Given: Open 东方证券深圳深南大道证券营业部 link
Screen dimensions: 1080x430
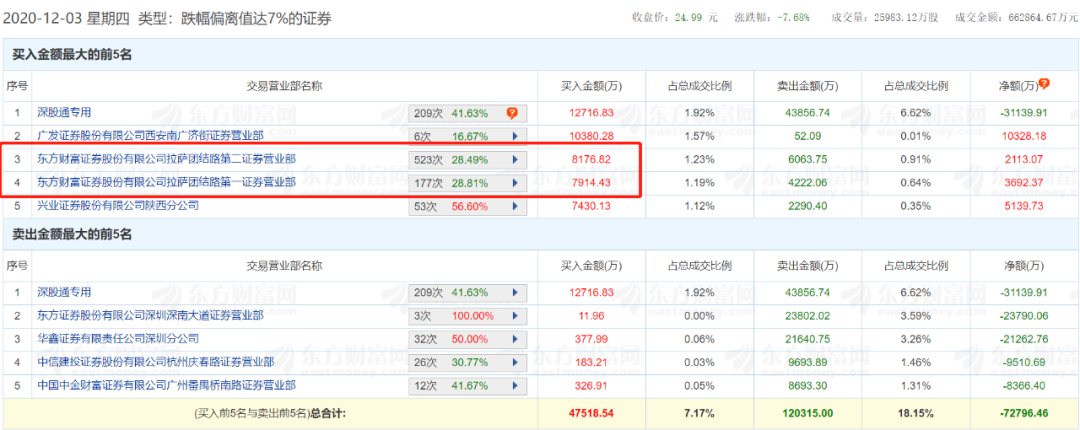Looking at the screenshot, I should coord(150,316).
